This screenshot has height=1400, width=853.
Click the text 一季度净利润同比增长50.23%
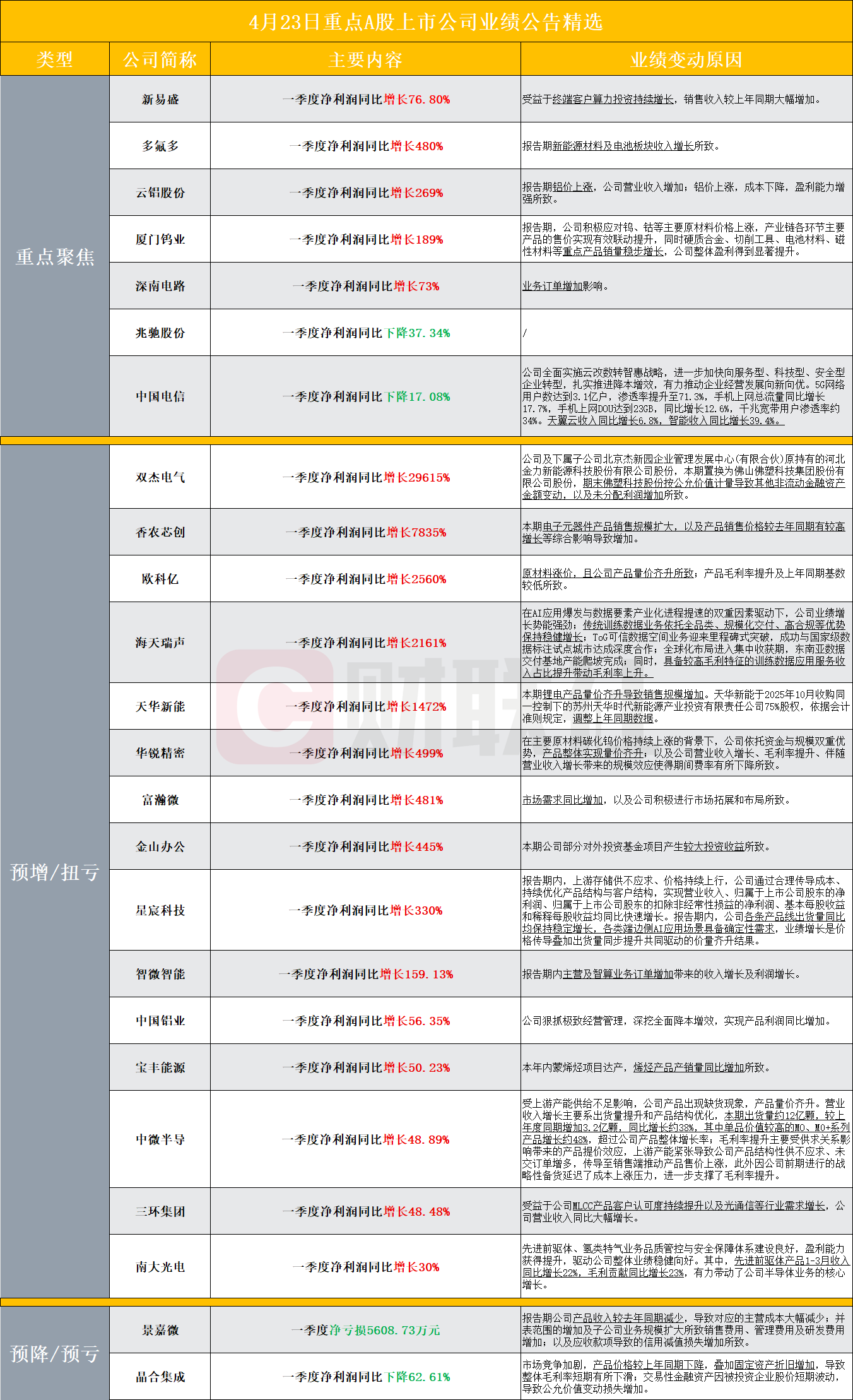[x=366, y=1067]
